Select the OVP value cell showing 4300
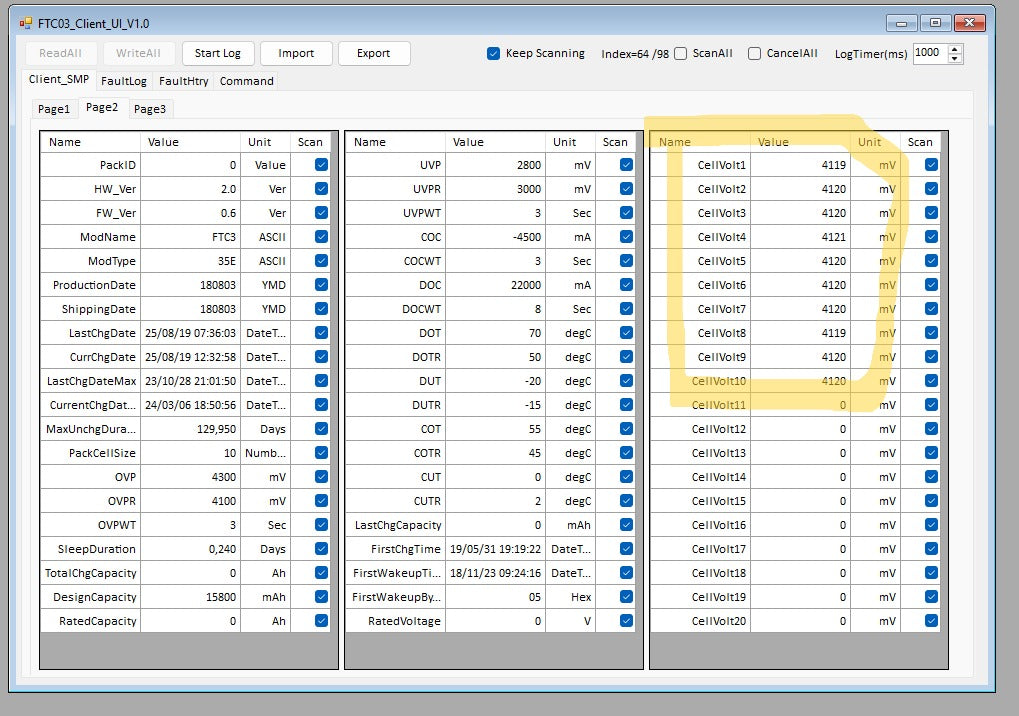The width and height of the screenshot is (1019, 716). 190,477
